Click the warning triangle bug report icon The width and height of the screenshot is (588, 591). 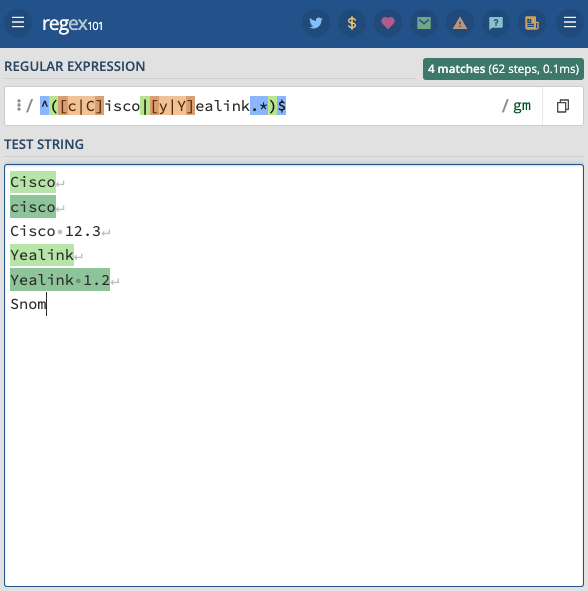(460, 23)
